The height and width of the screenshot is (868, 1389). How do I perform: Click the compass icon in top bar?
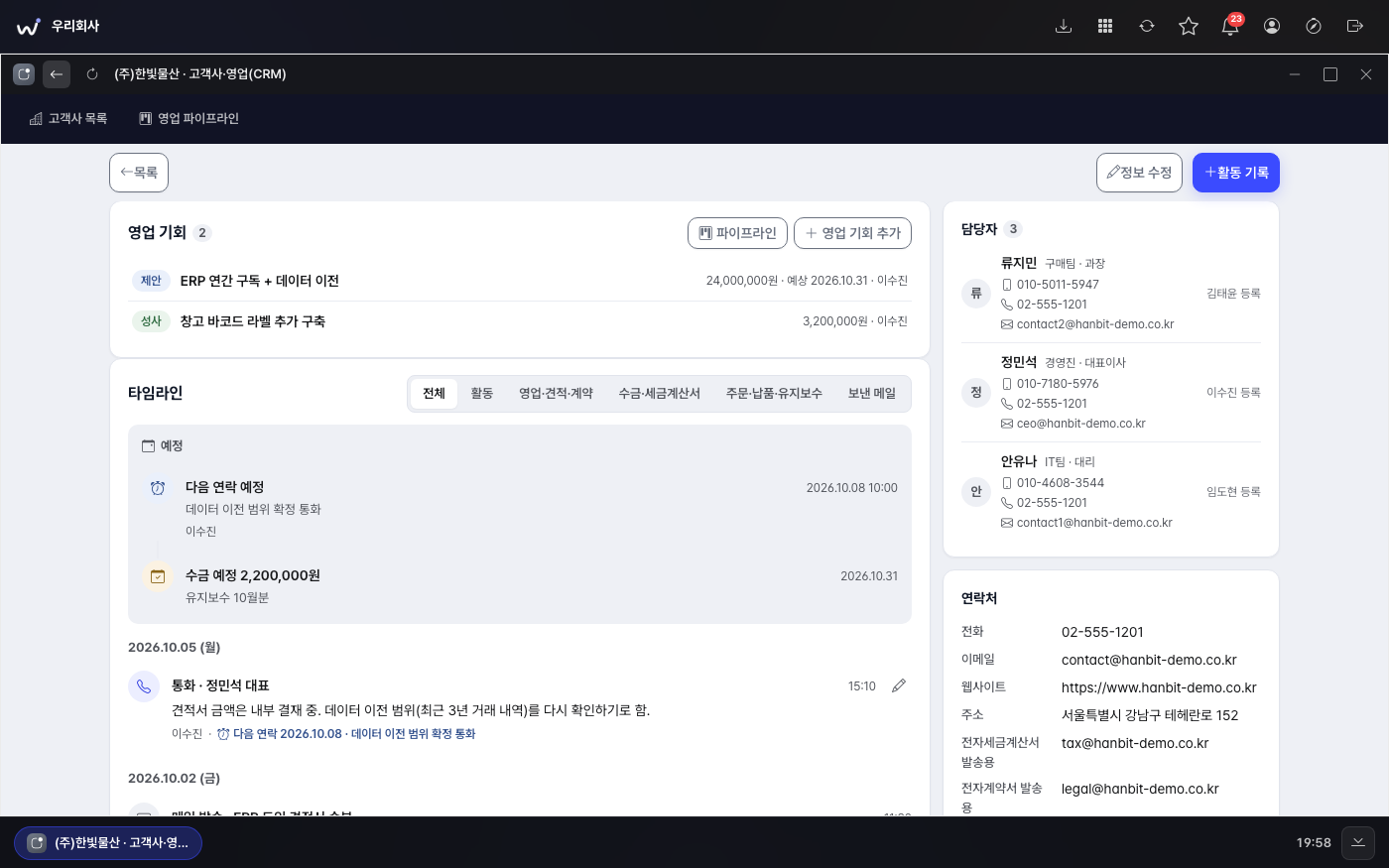pos(1314,26)
